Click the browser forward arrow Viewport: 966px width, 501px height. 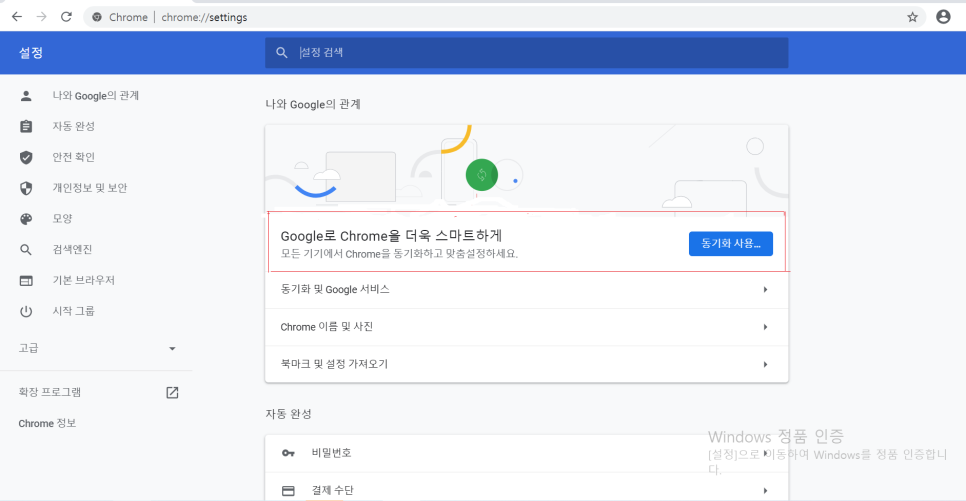coord(41,17)
